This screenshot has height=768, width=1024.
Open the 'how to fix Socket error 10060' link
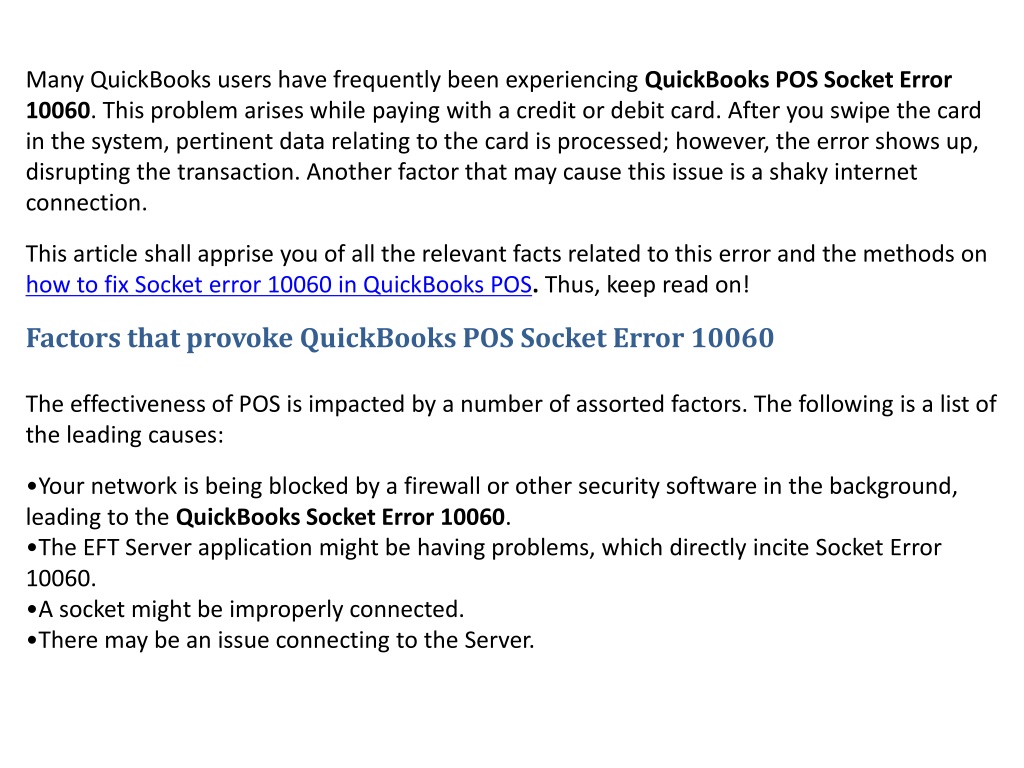(279, 285)
